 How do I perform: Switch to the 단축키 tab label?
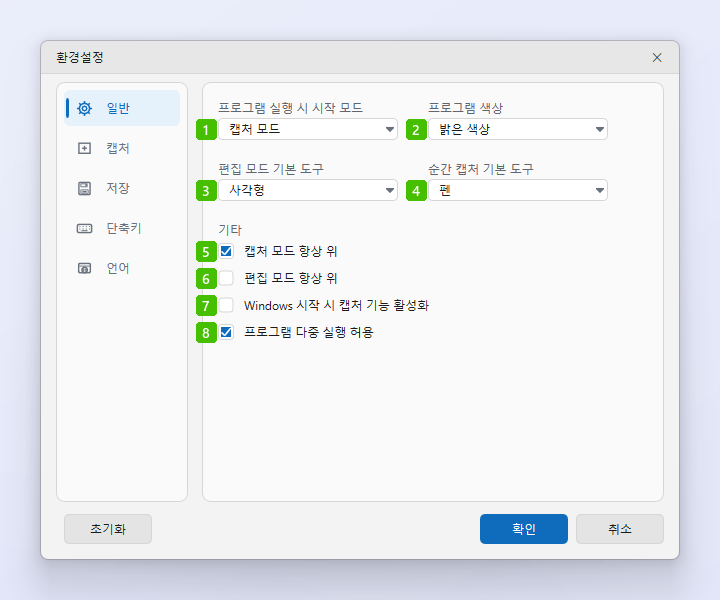click(124, 228)
